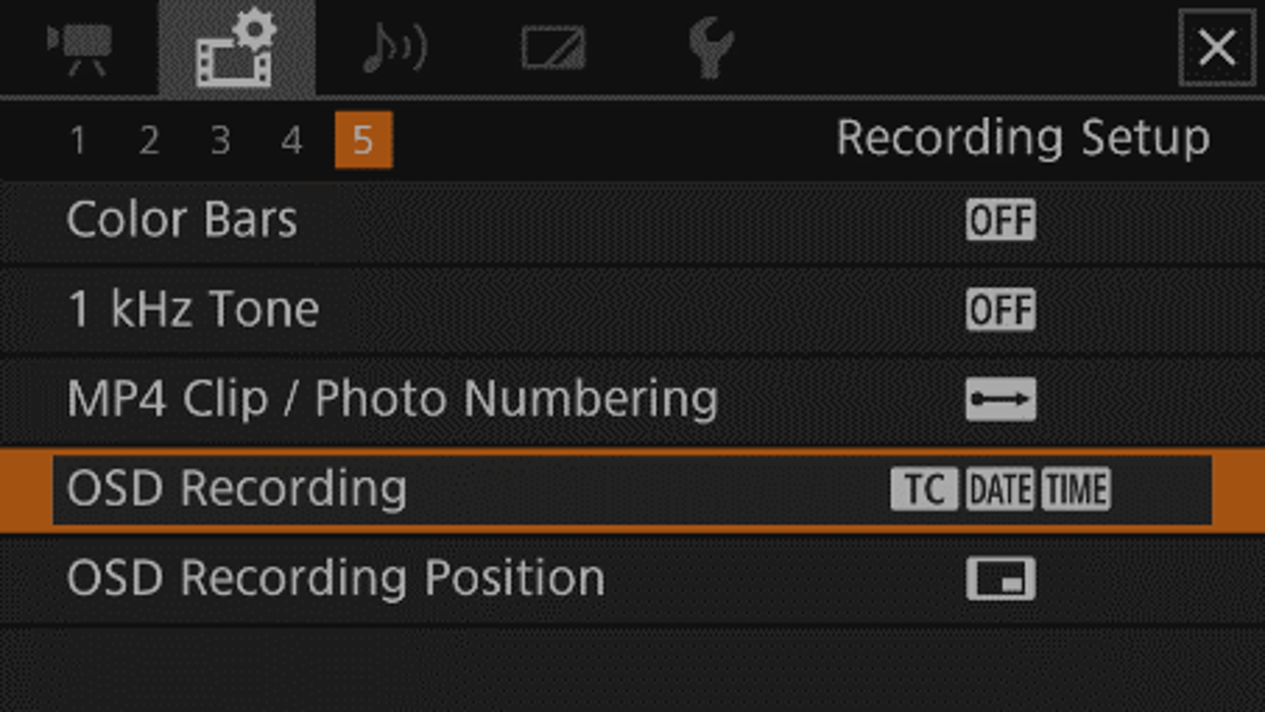Screen dimensions: 1265x712
Task: Open OSD Recording Position options
Action: pos(335,579)
